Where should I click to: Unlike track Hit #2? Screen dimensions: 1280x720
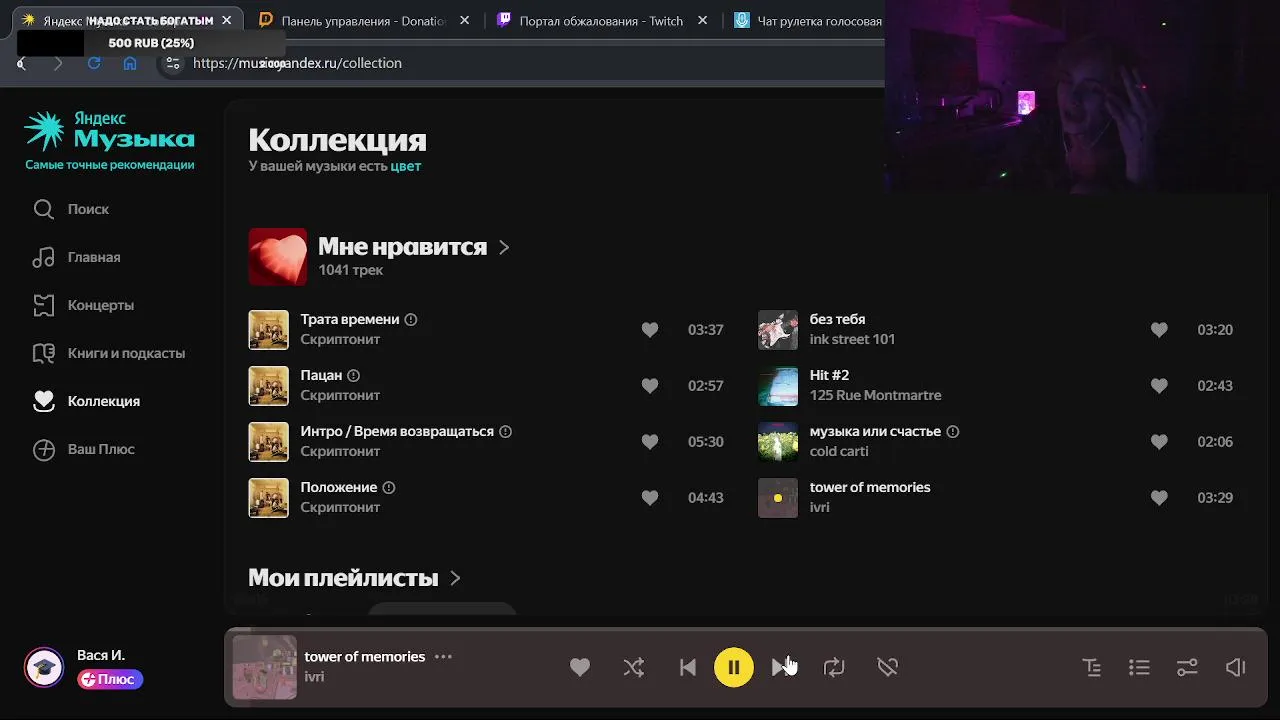tap(1159, 385)
